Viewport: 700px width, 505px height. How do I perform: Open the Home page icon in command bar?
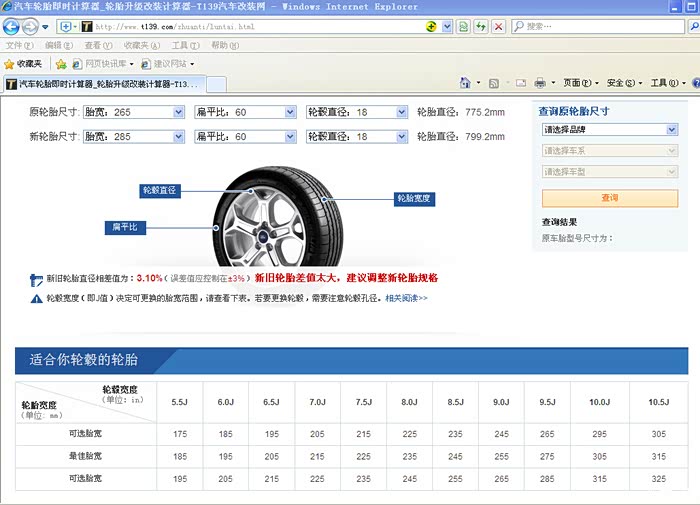coord(465,83)
